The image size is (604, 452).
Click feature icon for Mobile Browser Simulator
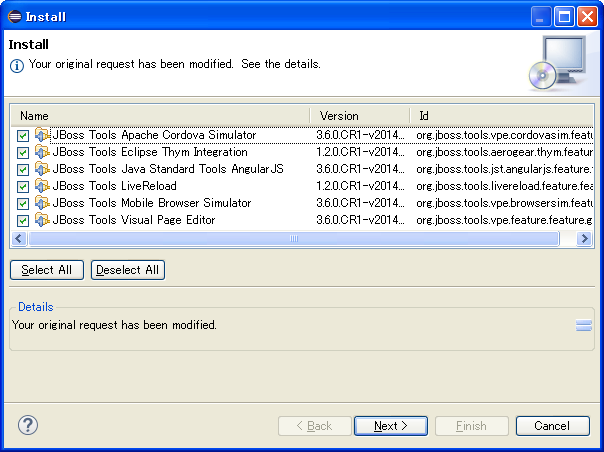coord(42,203)
